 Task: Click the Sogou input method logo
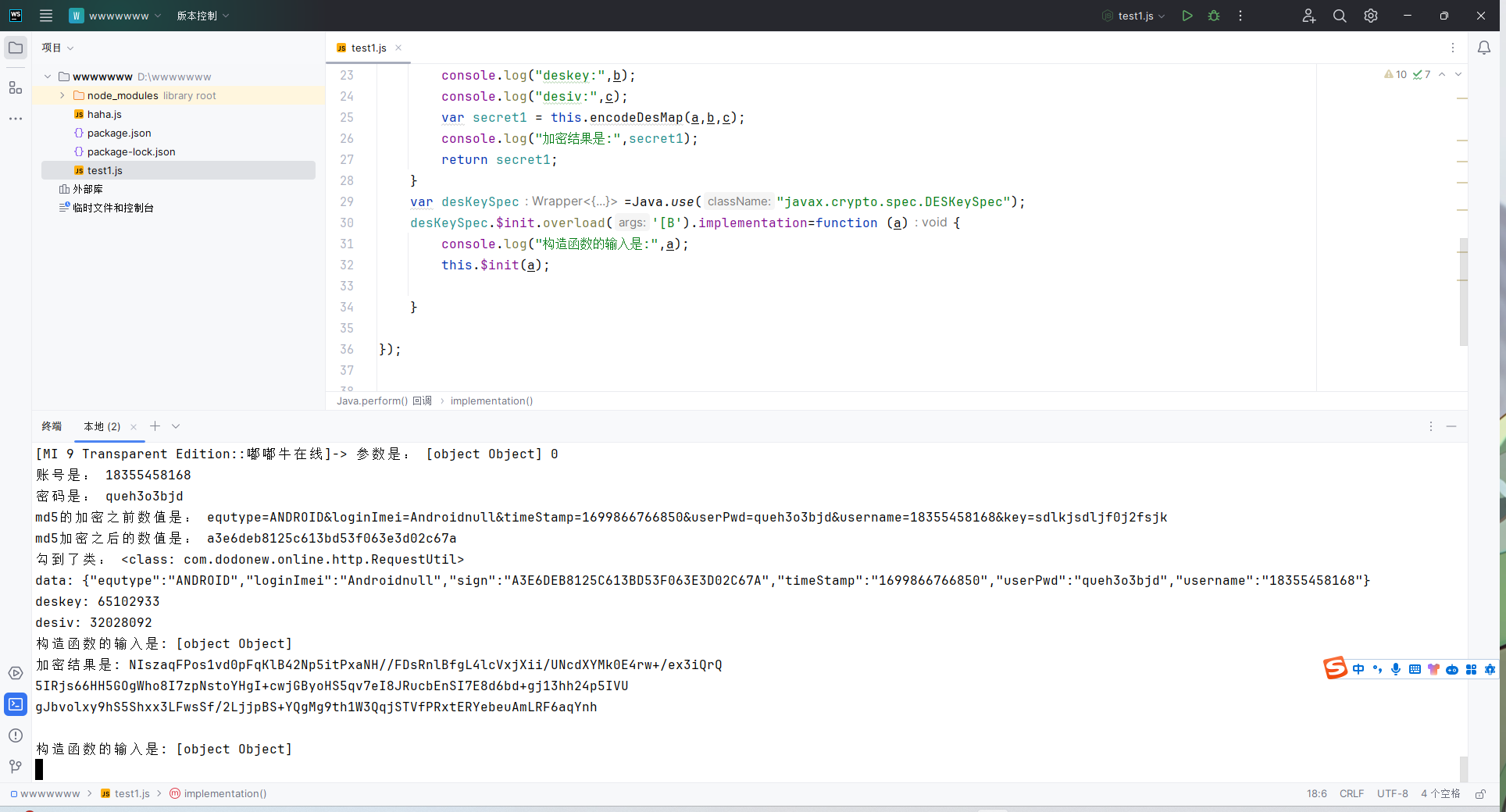coord(1335,668)
